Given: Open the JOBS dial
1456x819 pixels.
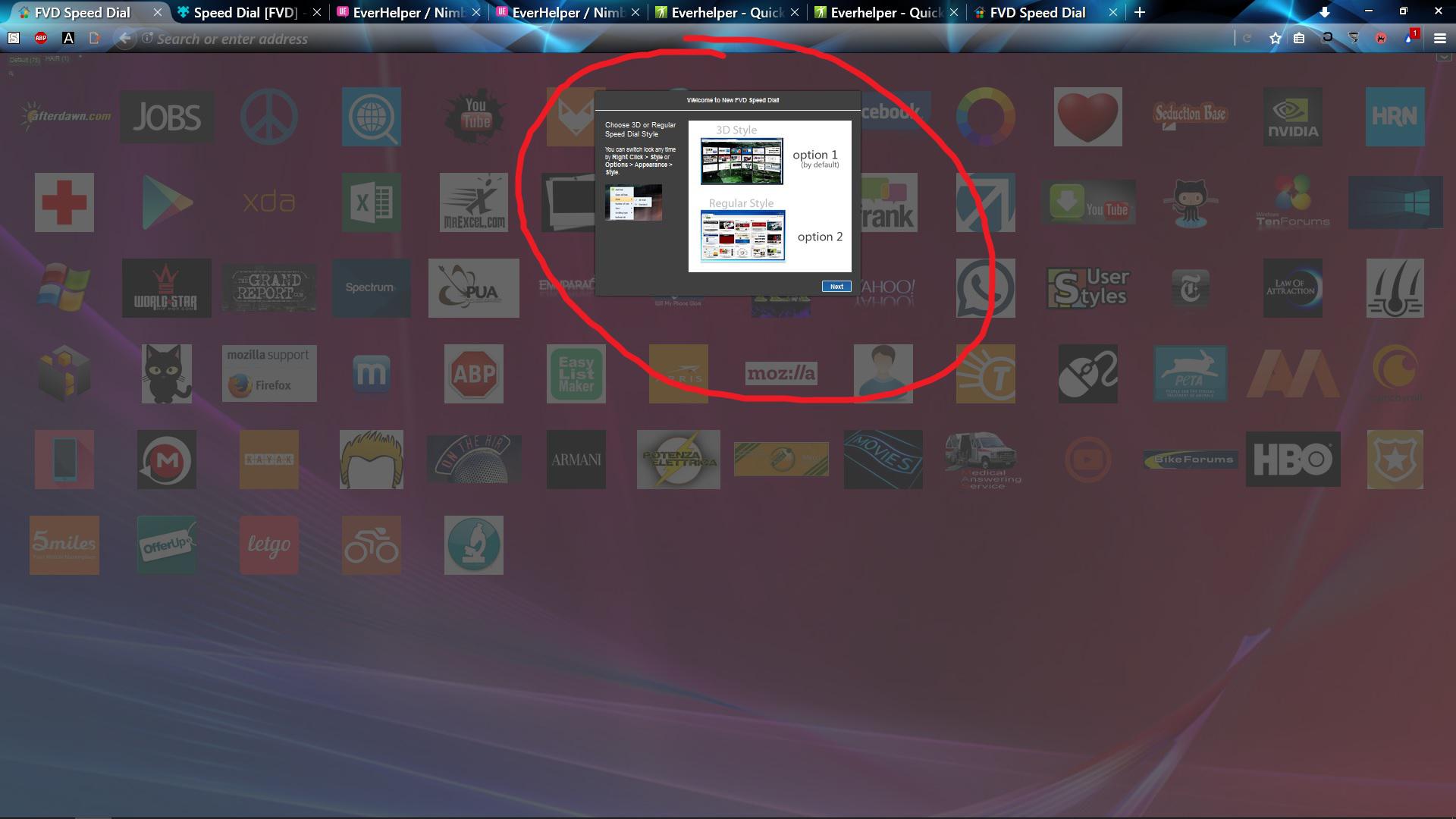Looking at the screenshot, I should 167,117.
